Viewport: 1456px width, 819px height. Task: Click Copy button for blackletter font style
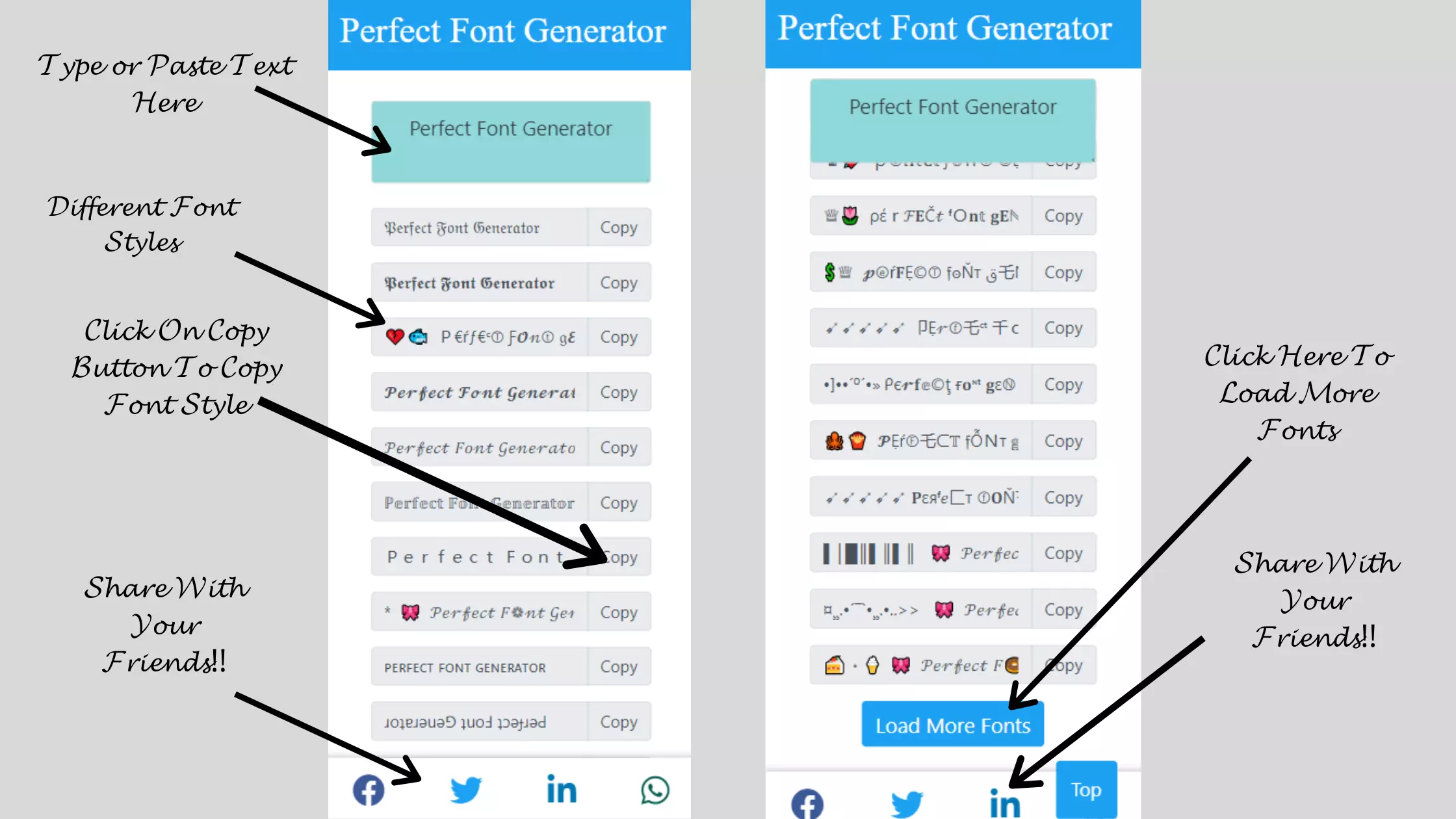click(618, 227)
